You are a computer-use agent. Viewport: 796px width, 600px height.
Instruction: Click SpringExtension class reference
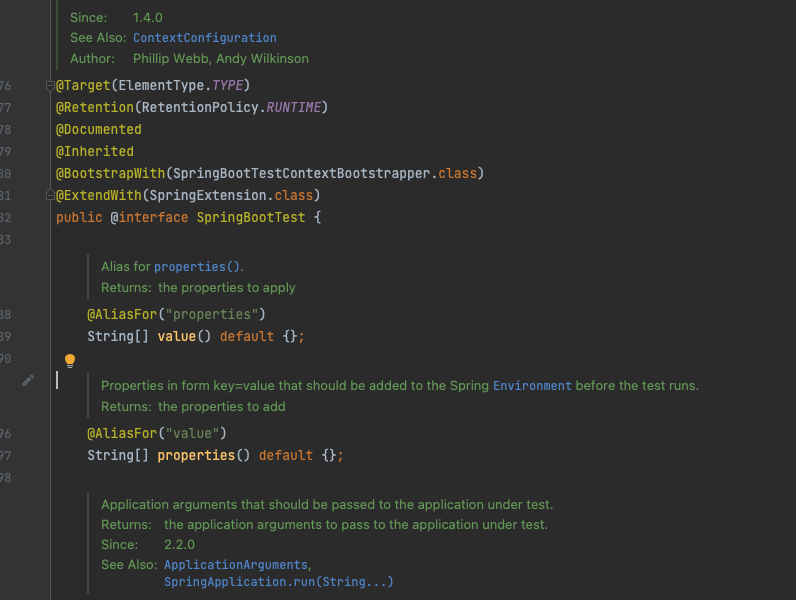(208, 195)
